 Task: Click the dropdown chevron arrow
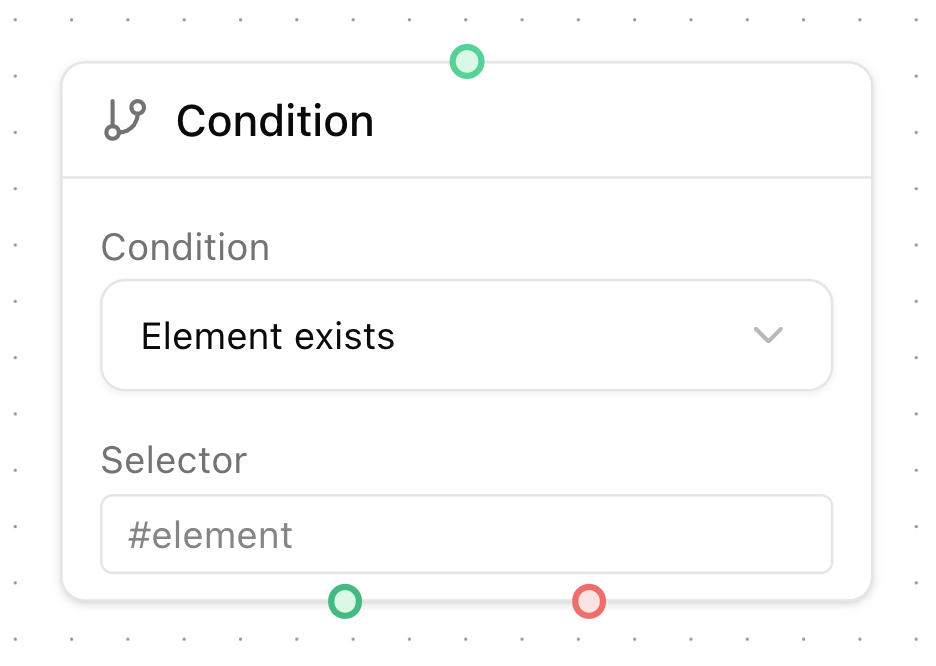(768, 335)
